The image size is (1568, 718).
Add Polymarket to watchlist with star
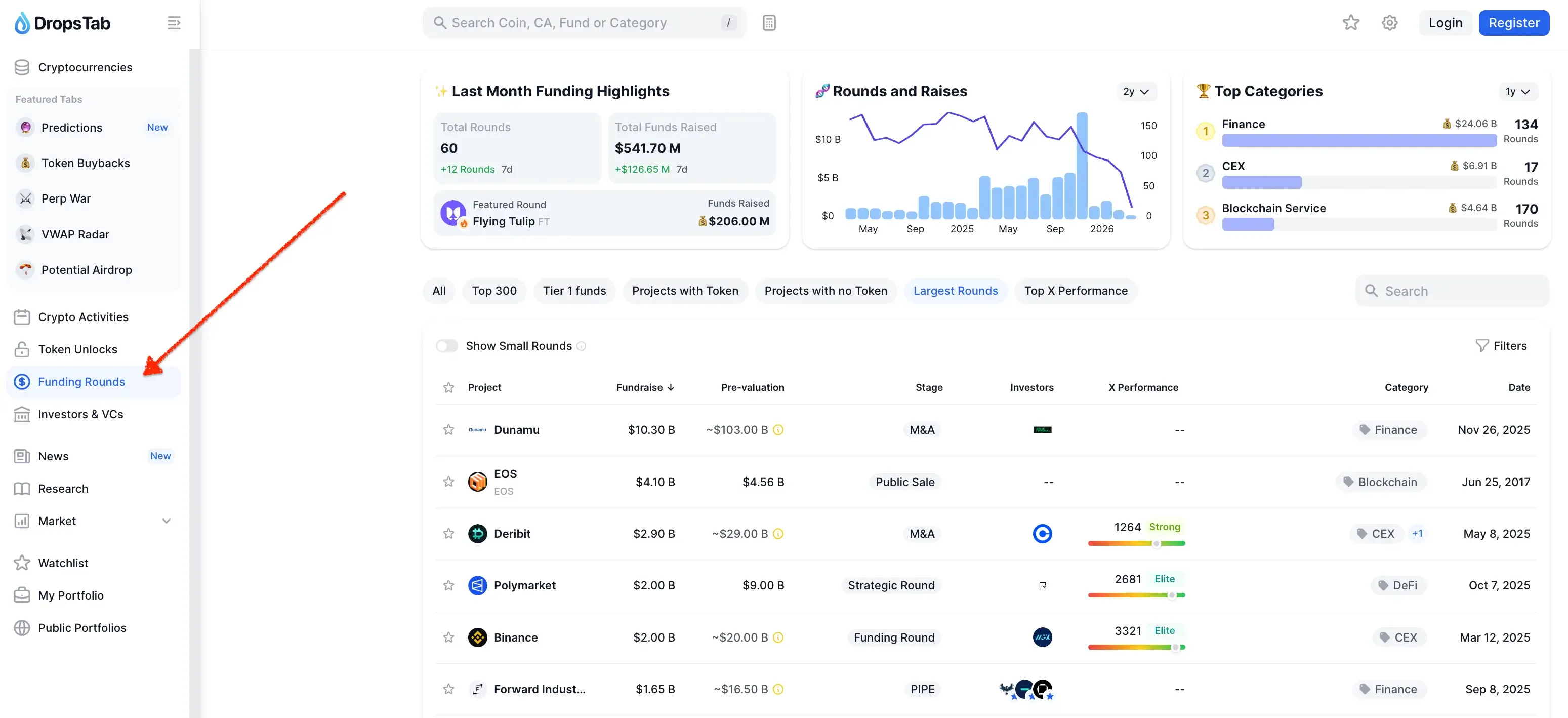click(x=448, y=586)
